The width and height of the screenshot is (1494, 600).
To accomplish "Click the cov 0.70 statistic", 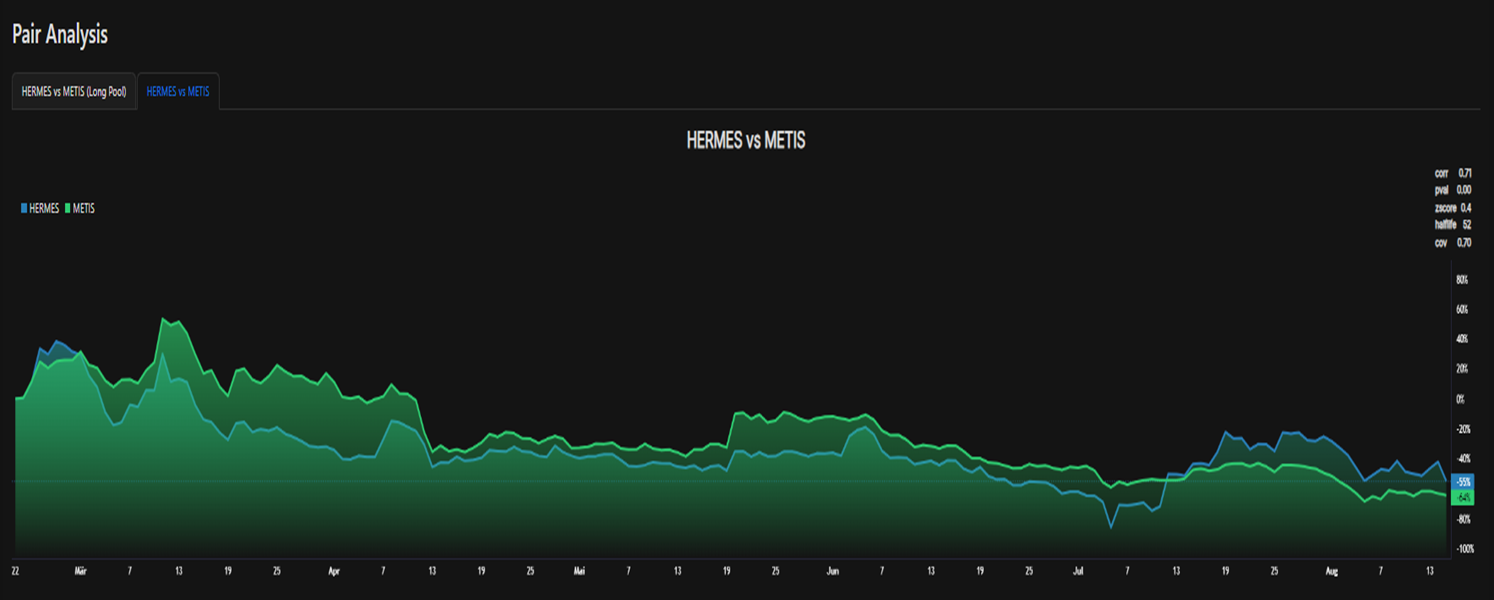I will click(x=1452, y=242).
